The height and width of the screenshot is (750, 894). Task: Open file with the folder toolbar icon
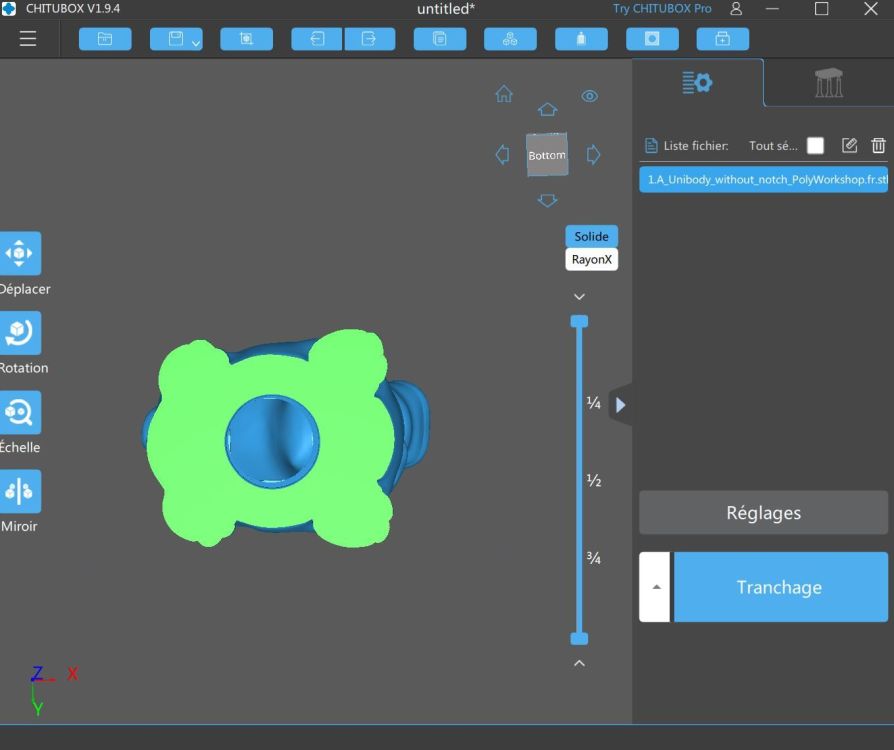105,39
